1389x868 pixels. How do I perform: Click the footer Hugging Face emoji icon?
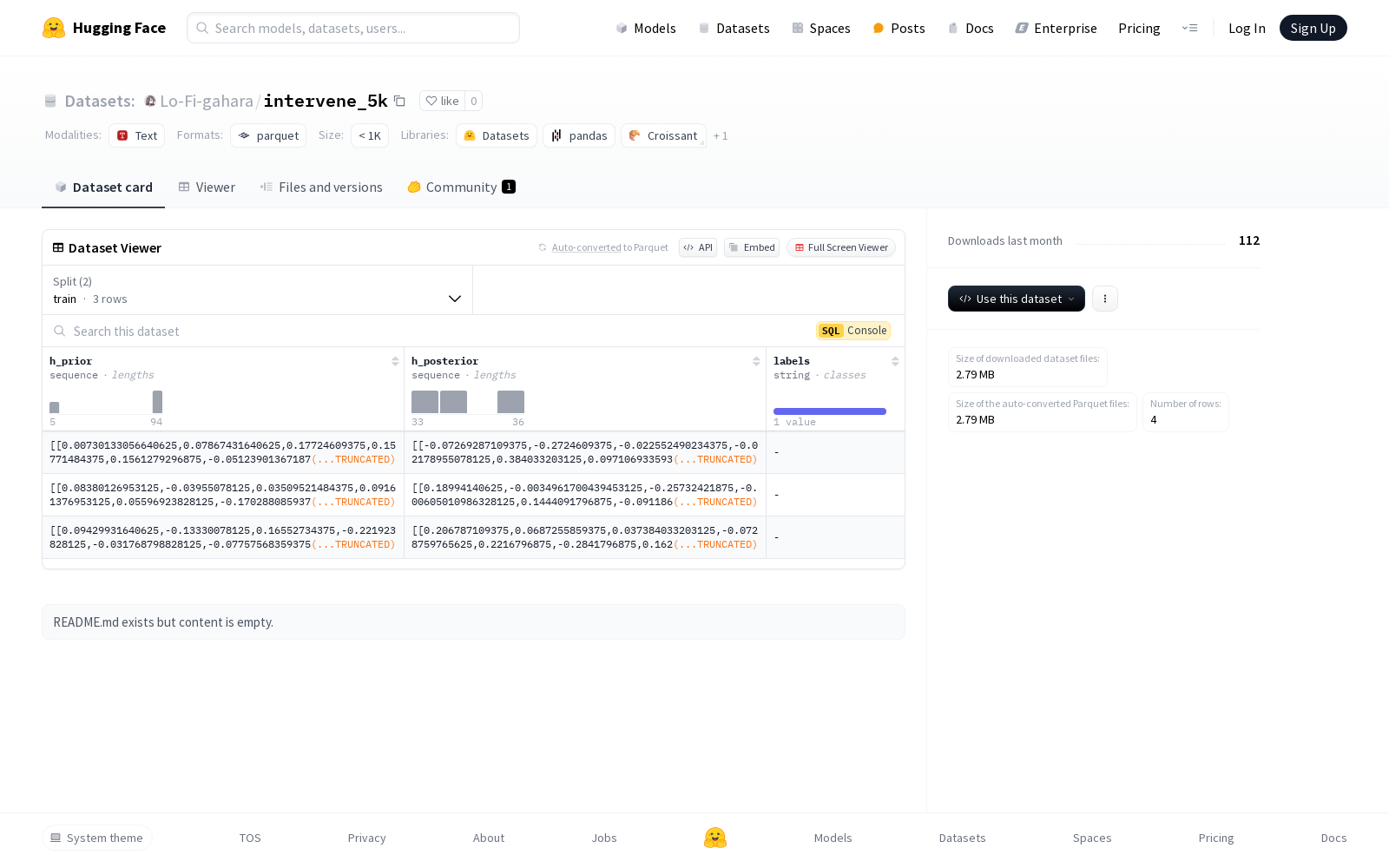(715, 838)
